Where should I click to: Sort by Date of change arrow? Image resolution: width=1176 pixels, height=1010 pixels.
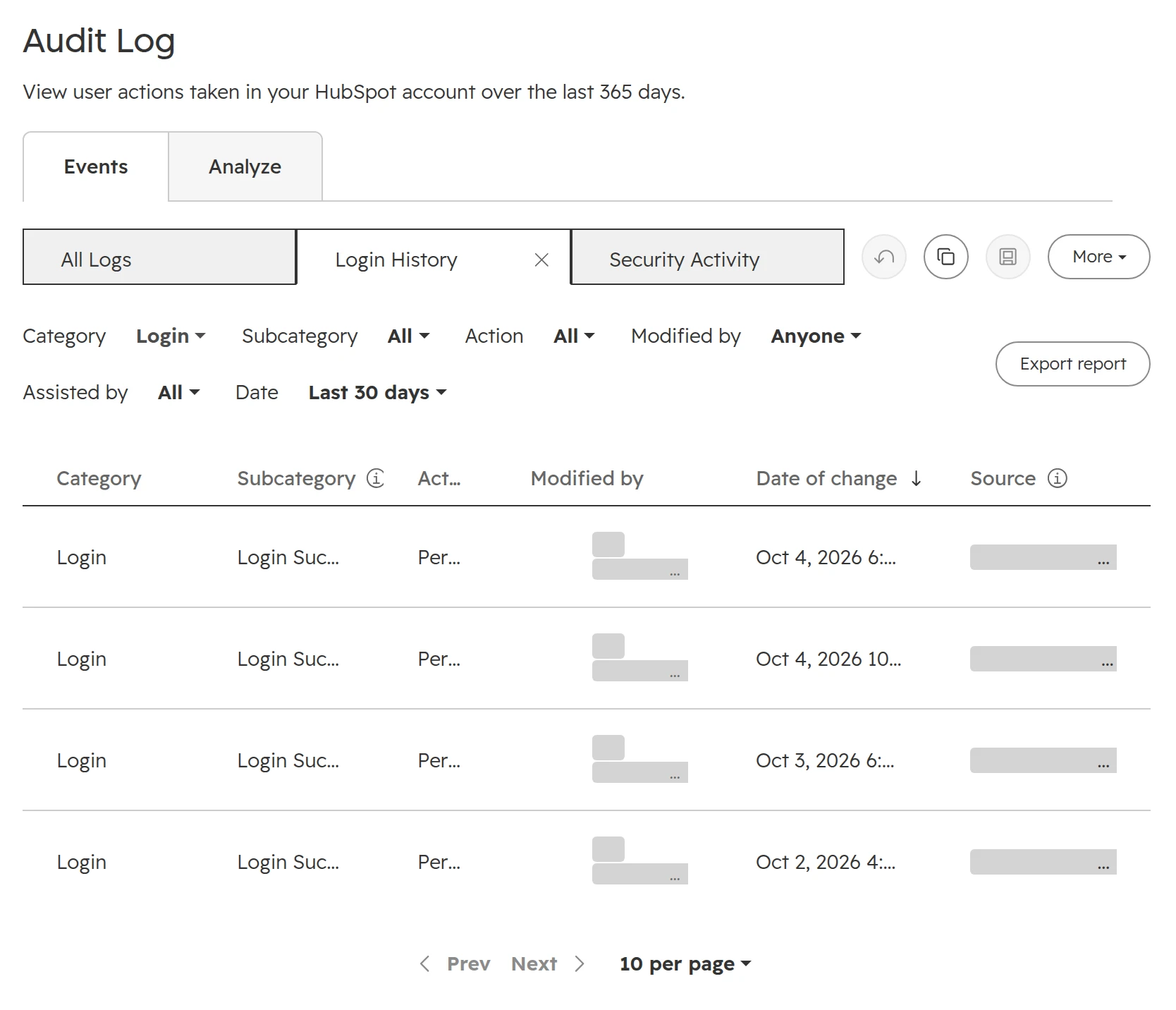pyautogui.click(x=916, y=478)
